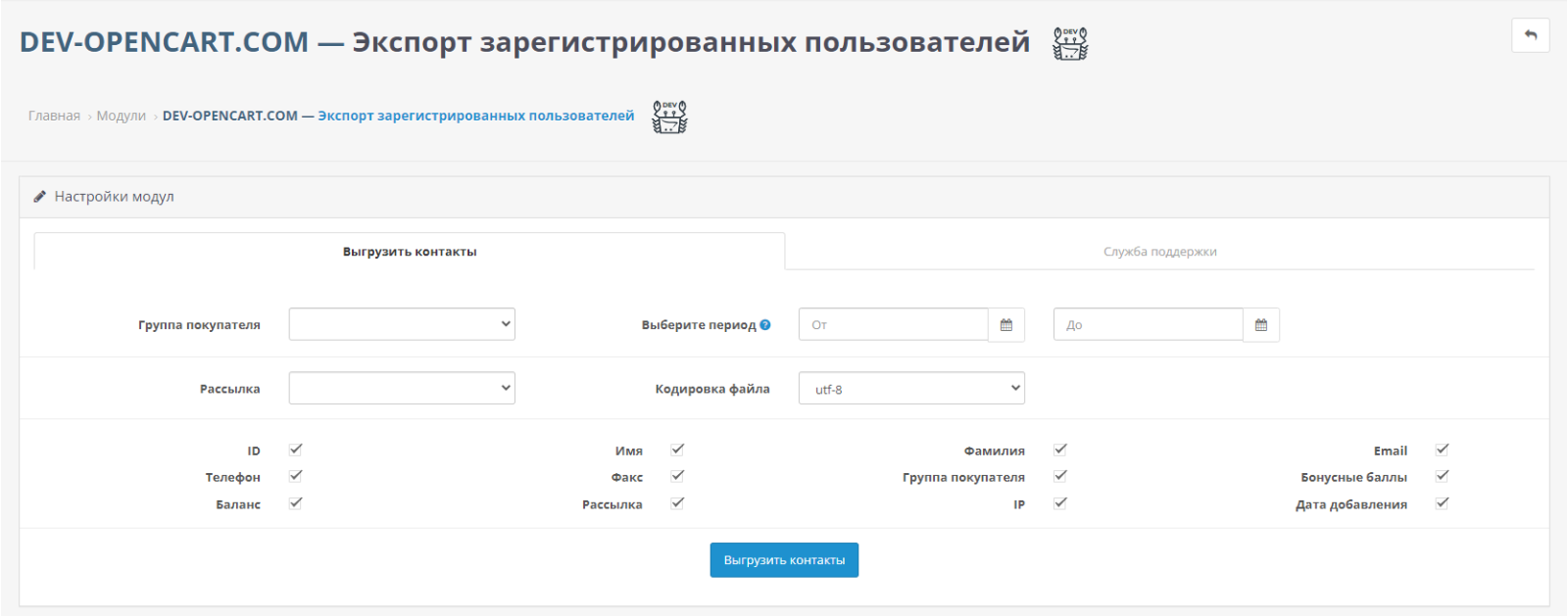Open the Группа покупателя dropdown
The width and height of the screenshot is (1568, 616).
[402, 324]
